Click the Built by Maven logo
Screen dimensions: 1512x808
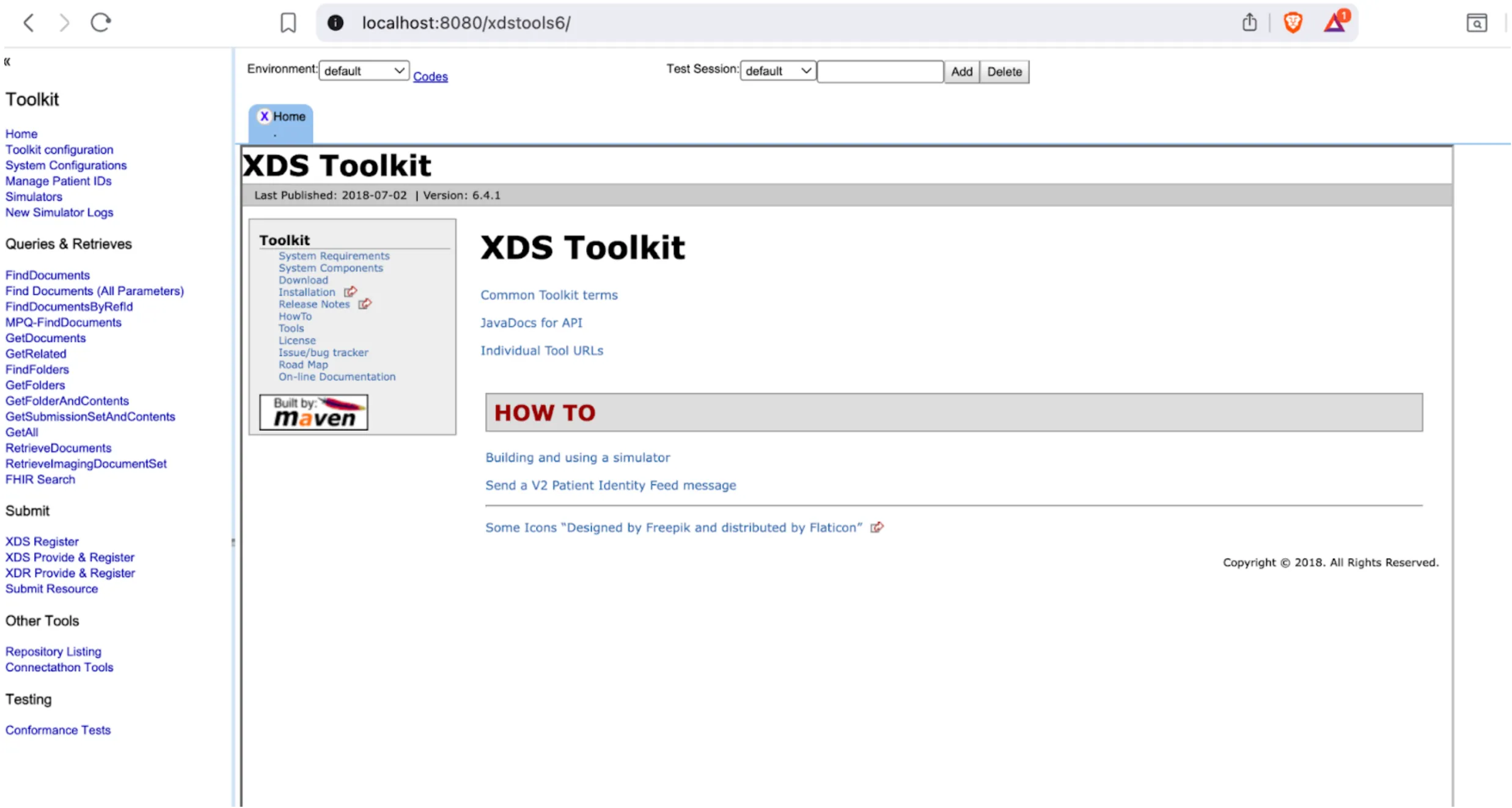pyautogui.click(x=313, y=411)
